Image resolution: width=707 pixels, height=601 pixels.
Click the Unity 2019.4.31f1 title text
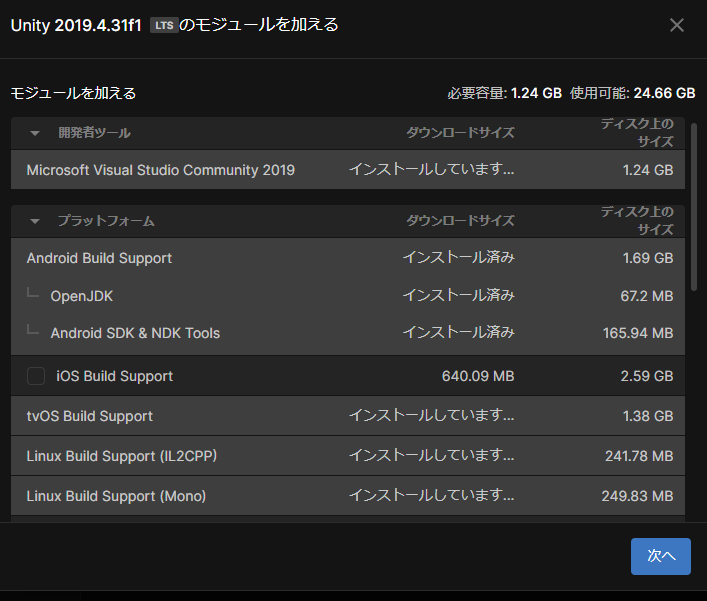76,25
